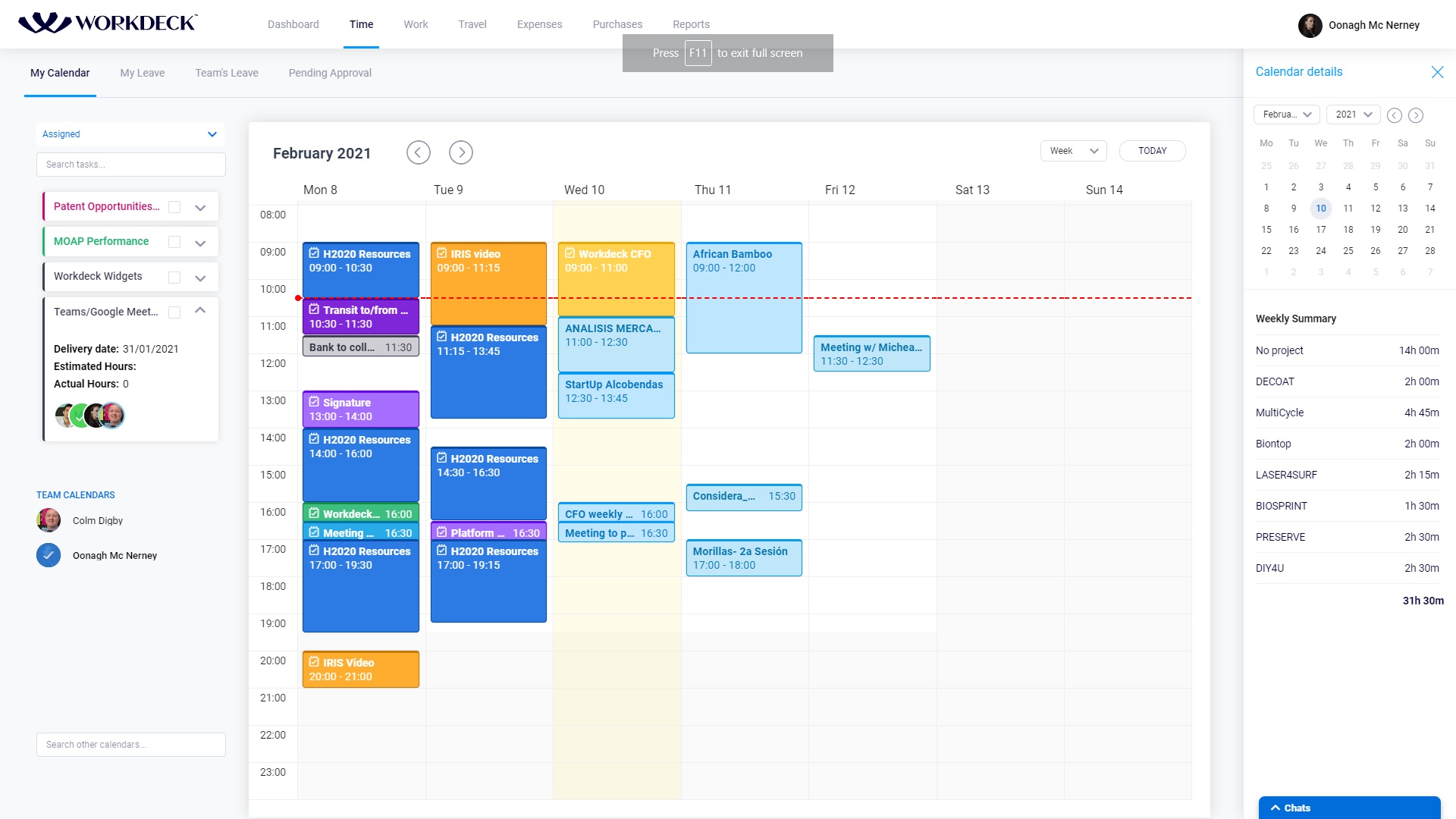Viewport: 1456px width, 819px height.
Task: Check the MOAP Performance task checkbox
Action: tap(174, 242)
